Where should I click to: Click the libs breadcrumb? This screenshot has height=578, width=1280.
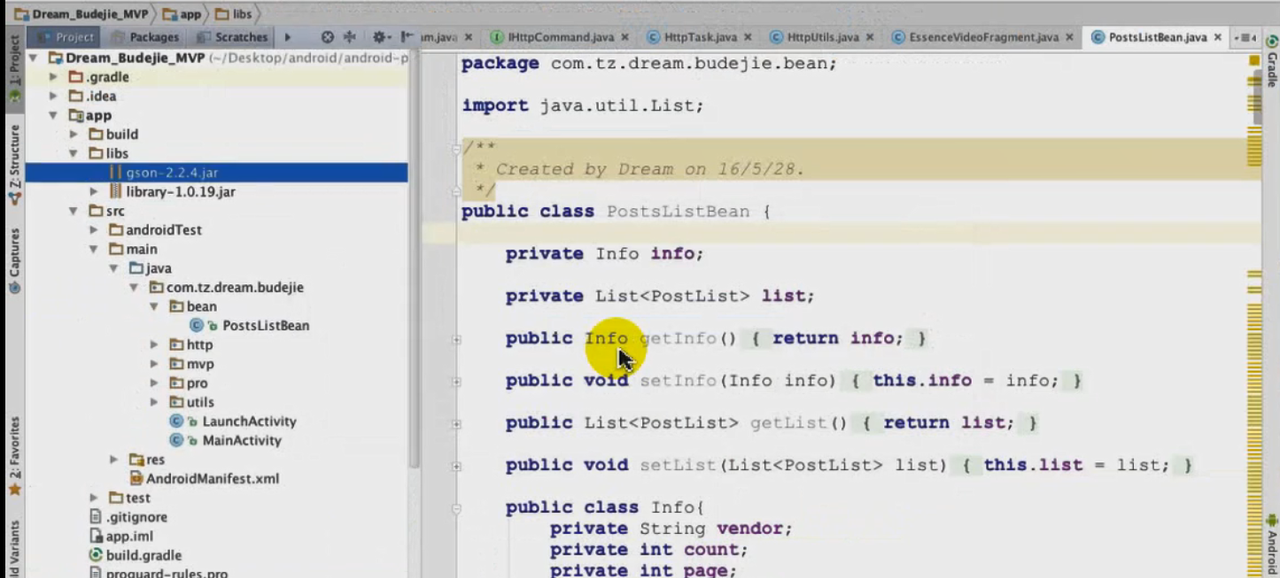coord(236,14)
